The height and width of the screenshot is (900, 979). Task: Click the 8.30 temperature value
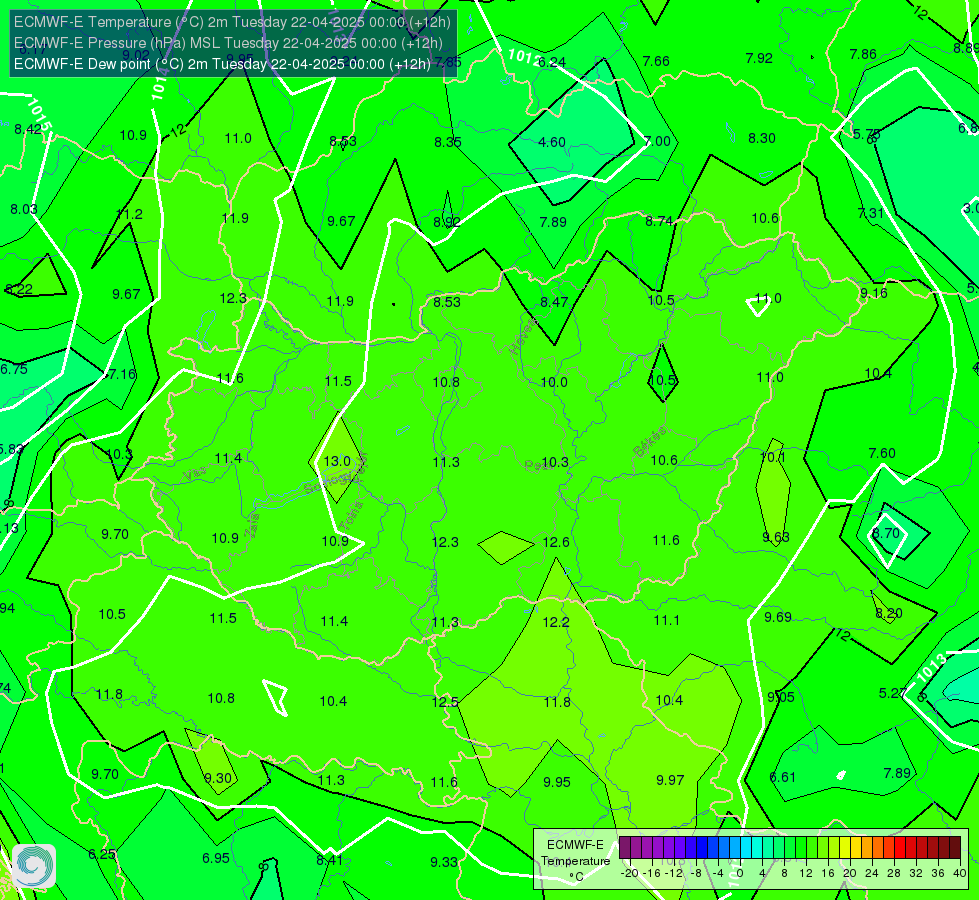(x=762, y=138)
